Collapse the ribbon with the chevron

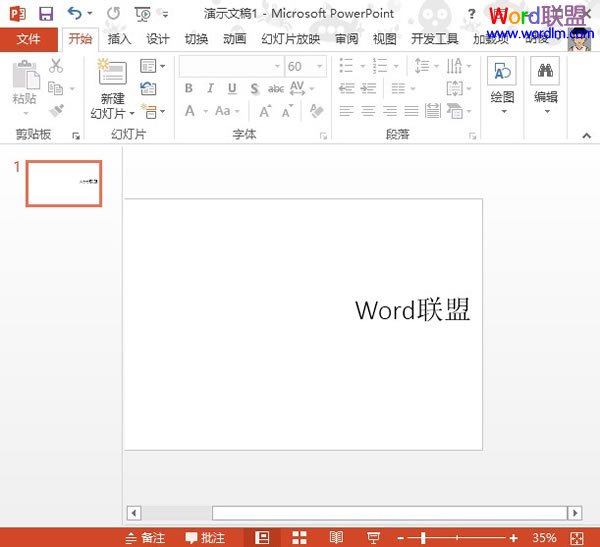(586, 136)
